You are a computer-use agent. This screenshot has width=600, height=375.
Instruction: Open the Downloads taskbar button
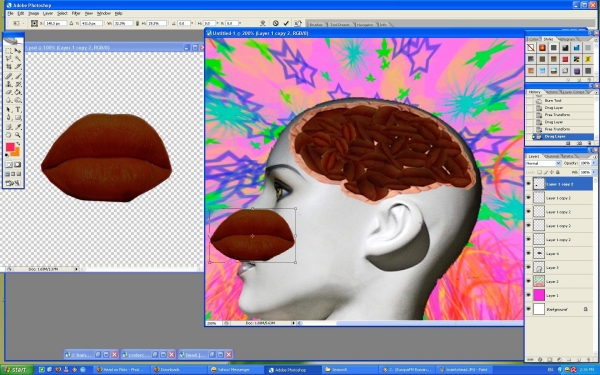point(178,370)
